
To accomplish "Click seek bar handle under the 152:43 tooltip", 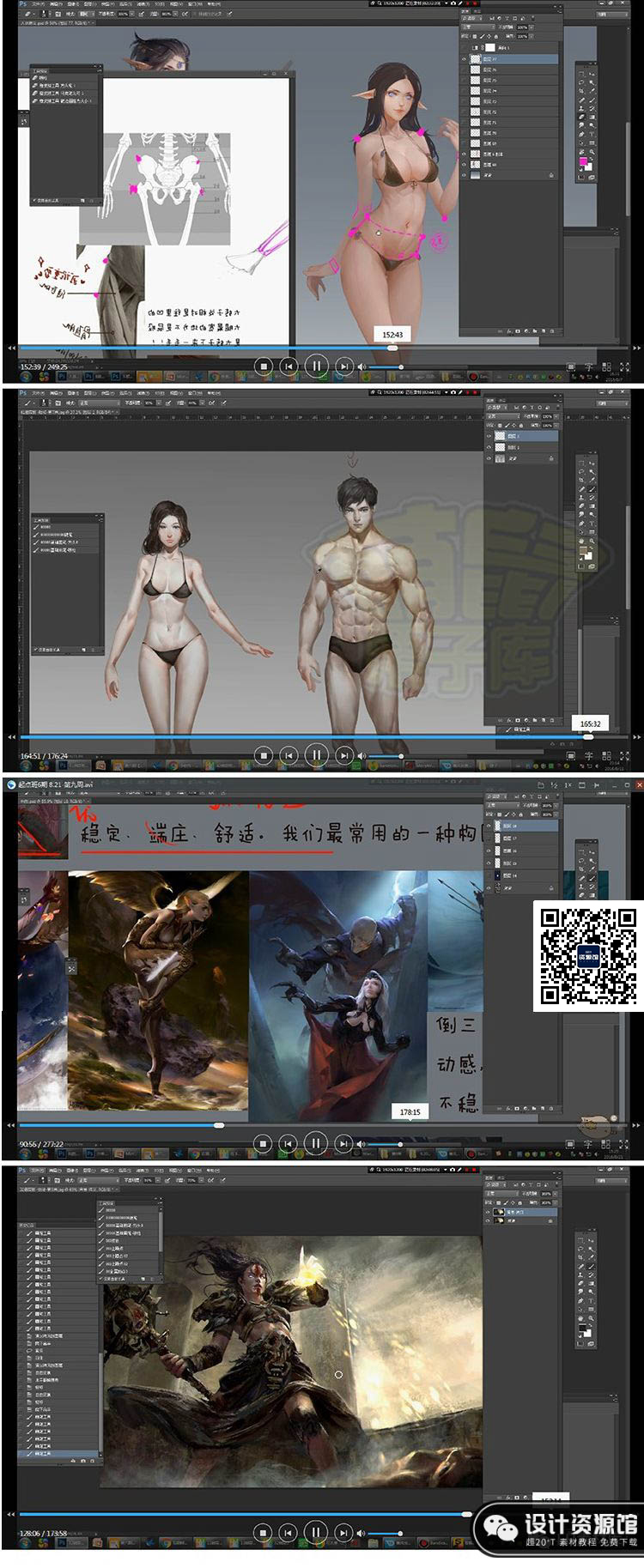I will point(392,348).
